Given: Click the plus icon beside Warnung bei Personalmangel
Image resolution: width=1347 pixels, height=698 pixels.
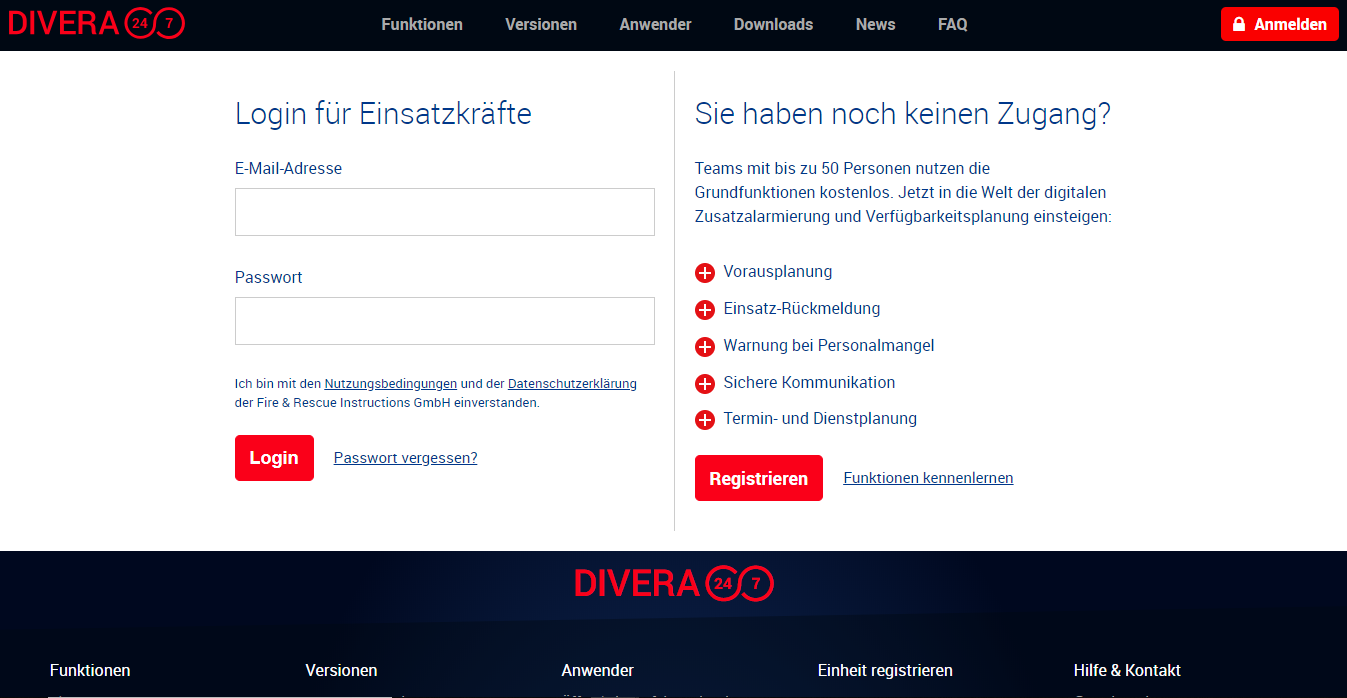Looking at the screenshot, I should pyautogui.click(x=705, y=347).
